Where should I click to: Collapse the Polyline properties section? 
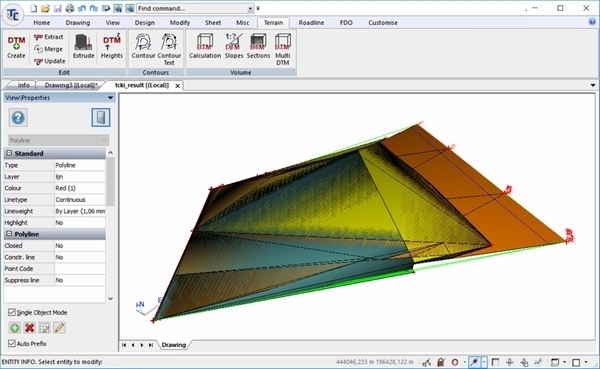pos(9,233)
